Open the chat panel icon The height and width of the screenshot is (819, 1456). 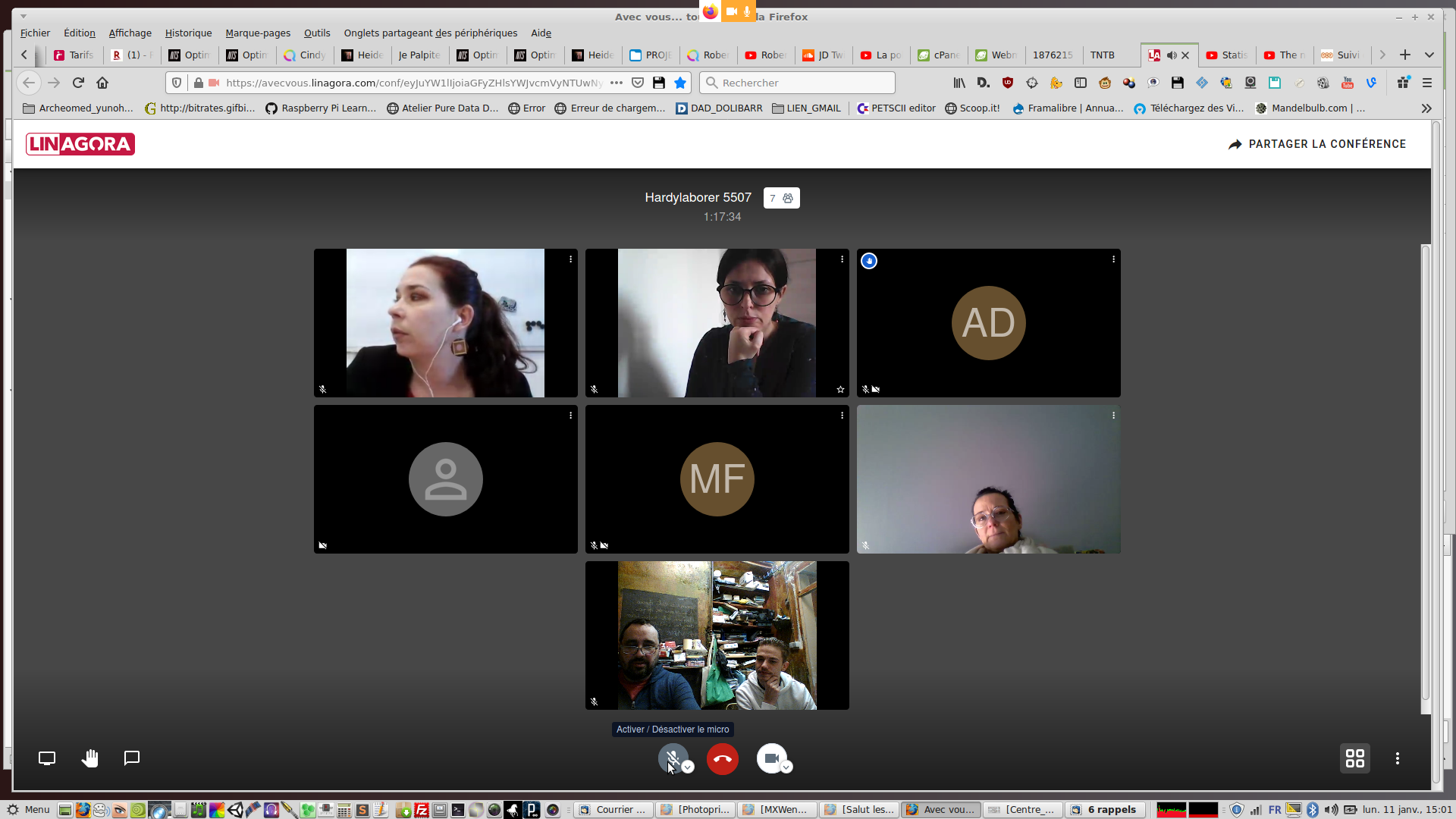click(132, 758)
